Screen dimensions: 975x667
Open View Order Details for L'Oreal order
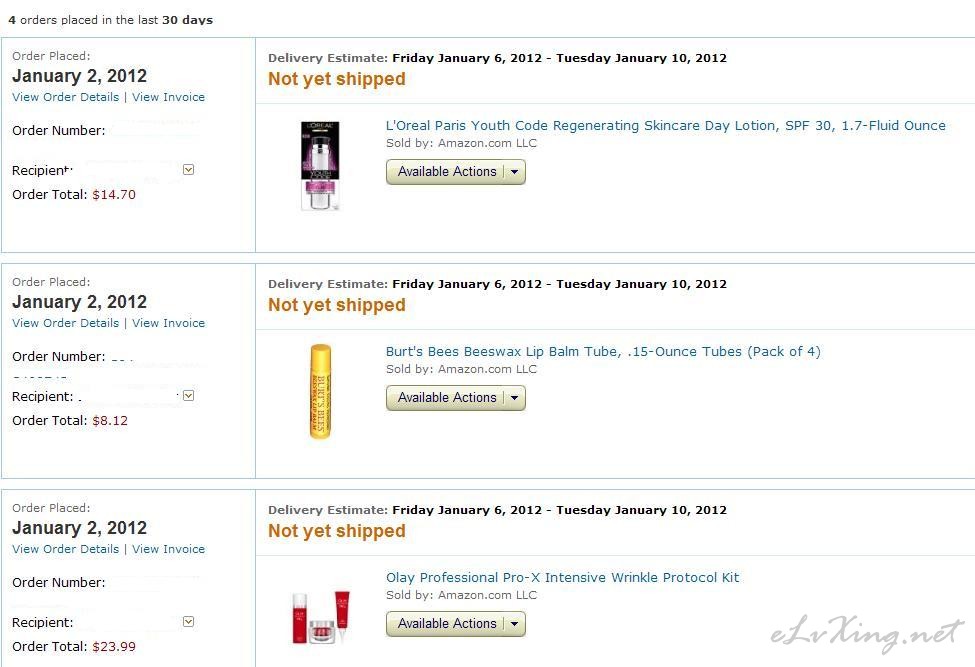click(x=65, y=97)
